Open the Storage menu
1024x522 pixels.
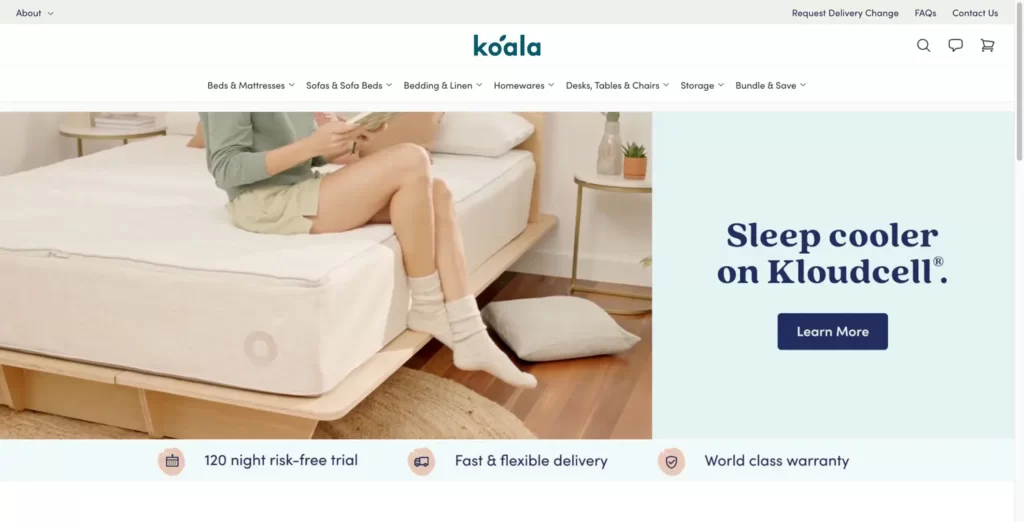[x=702, y=86]
